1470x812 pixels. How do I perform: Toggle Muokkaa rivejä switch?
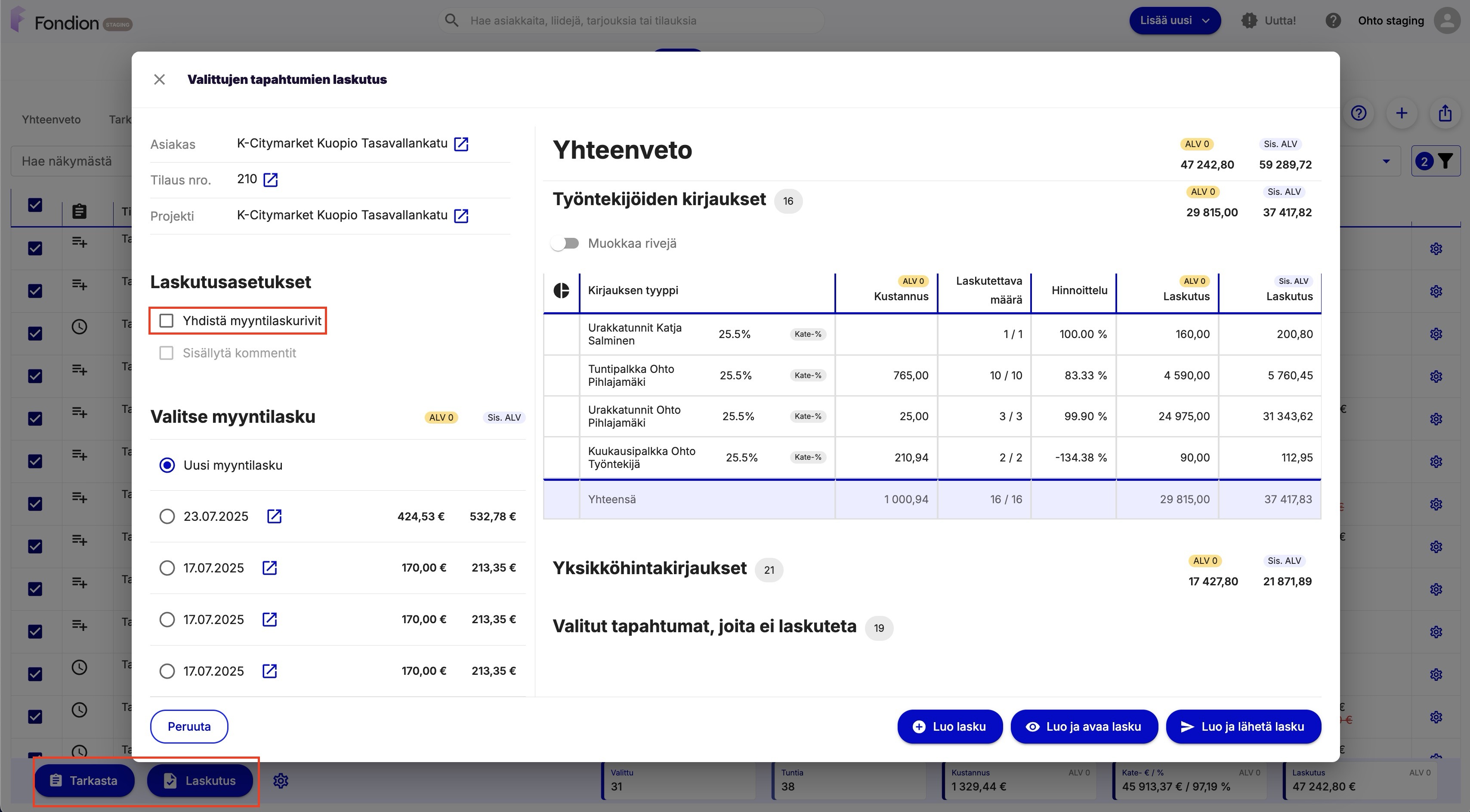pos(565,243)
